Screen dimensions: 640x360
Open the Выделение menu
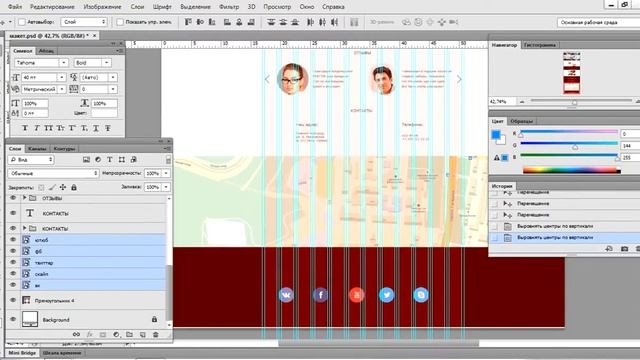pos(196,7)
